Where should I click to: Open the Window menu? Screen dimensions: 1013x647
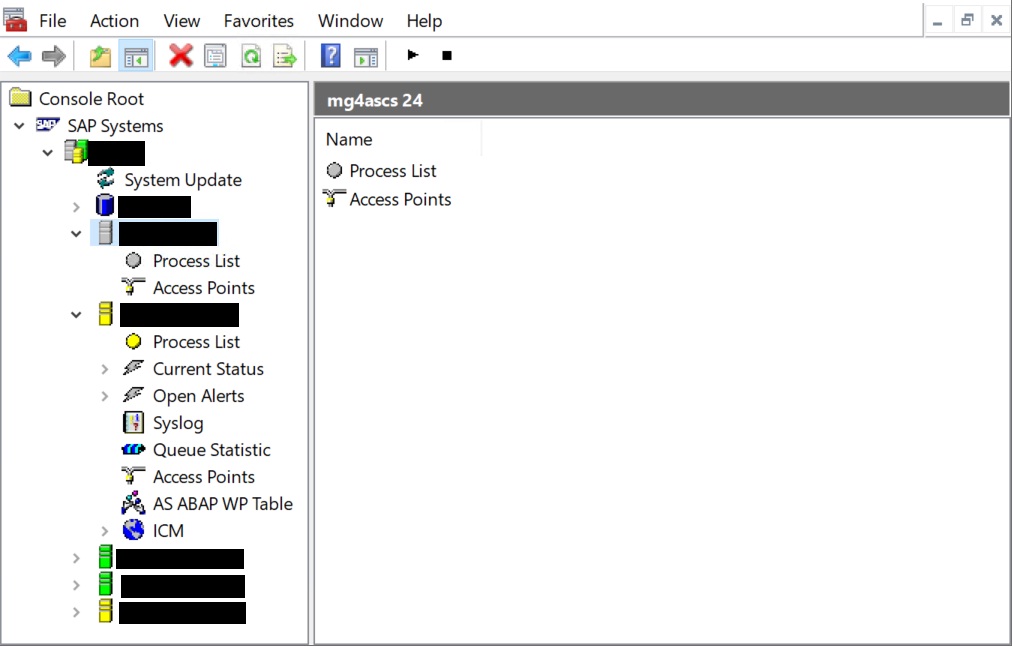pyautogui.click(x=350, y=21)
